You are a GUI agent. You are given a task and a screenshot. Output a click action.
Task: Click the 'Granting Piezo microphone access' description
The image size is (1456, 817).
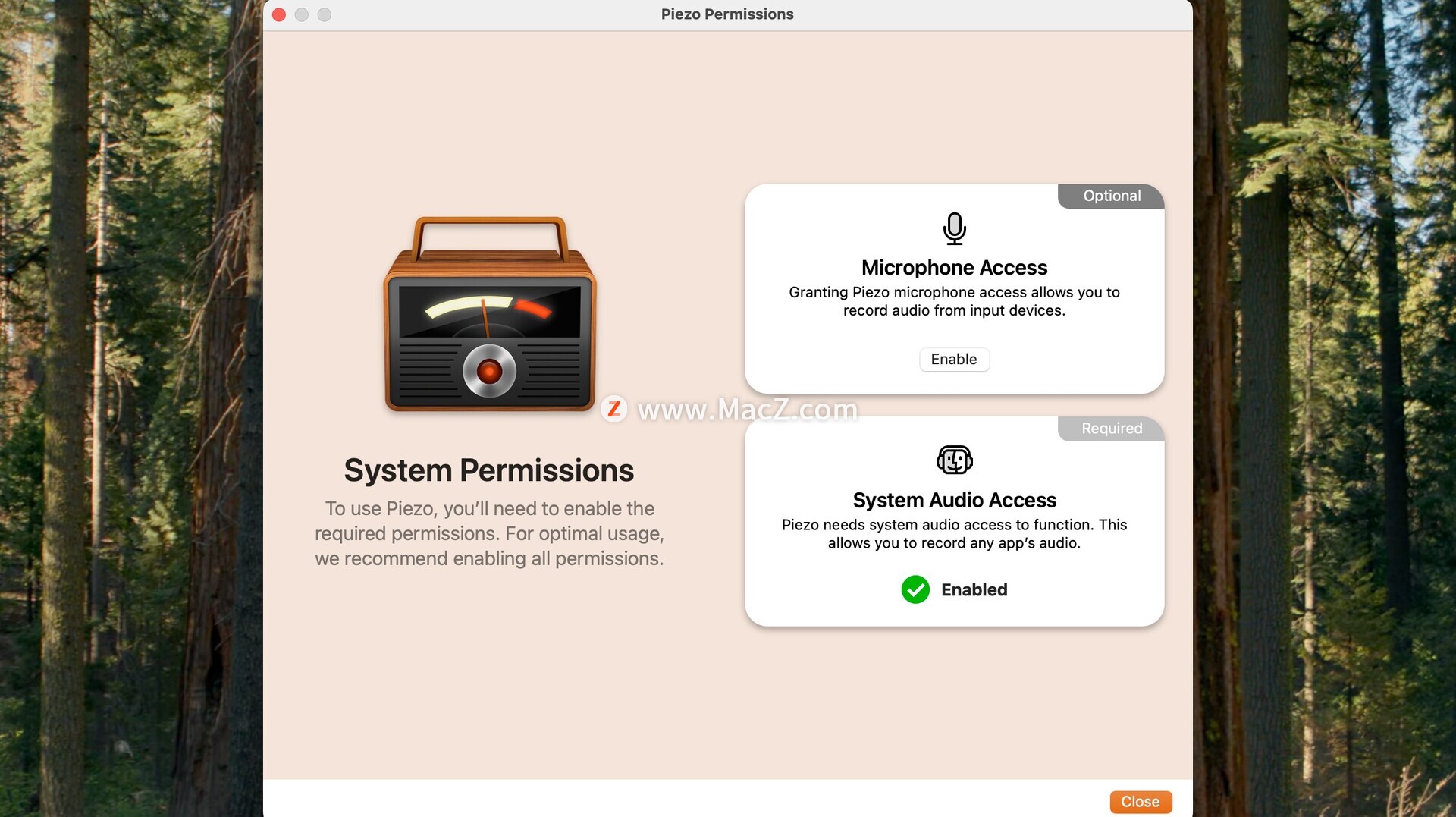pos(954,301)
